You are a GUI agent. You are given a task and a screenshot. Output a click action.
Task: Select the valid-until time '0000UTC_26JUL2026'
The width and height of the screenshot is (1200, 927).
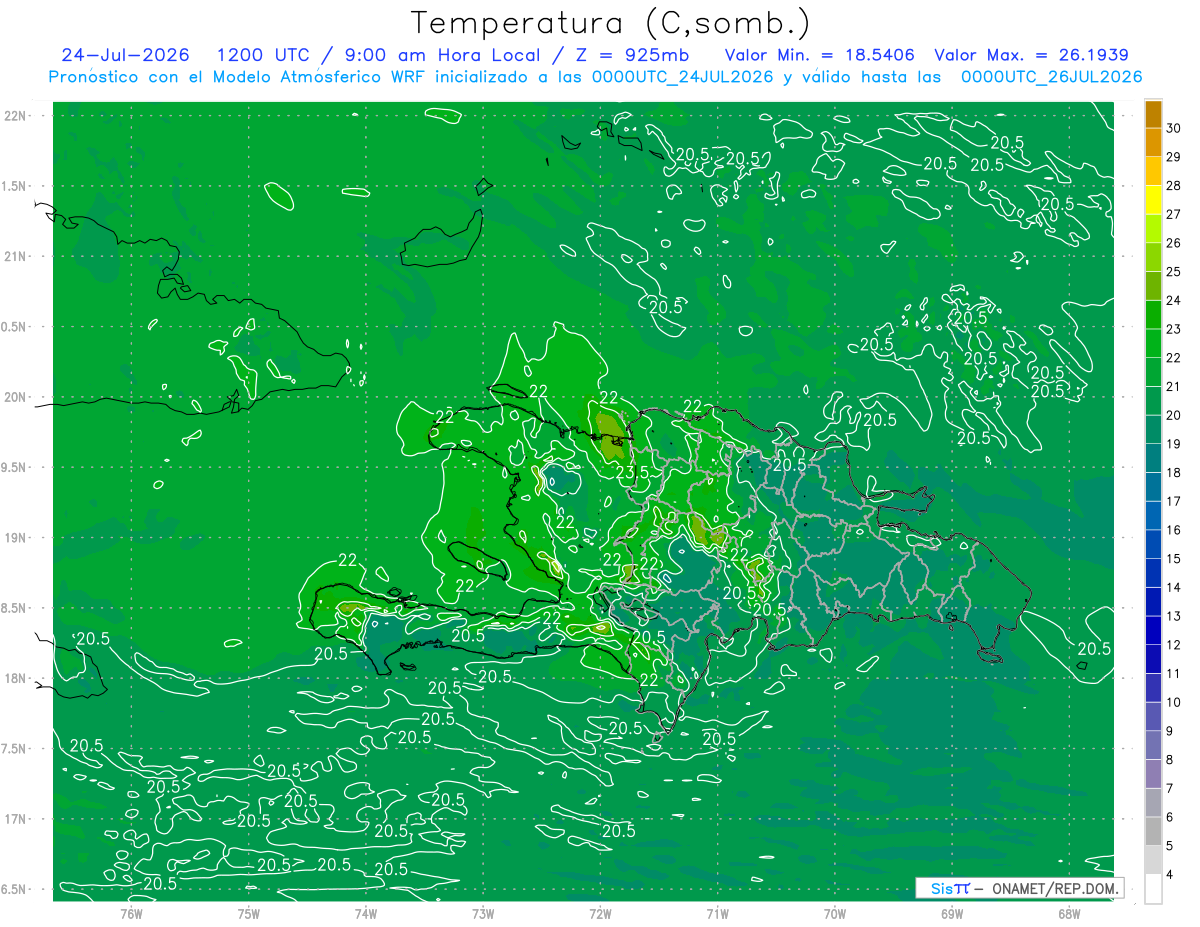pyautogui.click(x=1052, y=77)
